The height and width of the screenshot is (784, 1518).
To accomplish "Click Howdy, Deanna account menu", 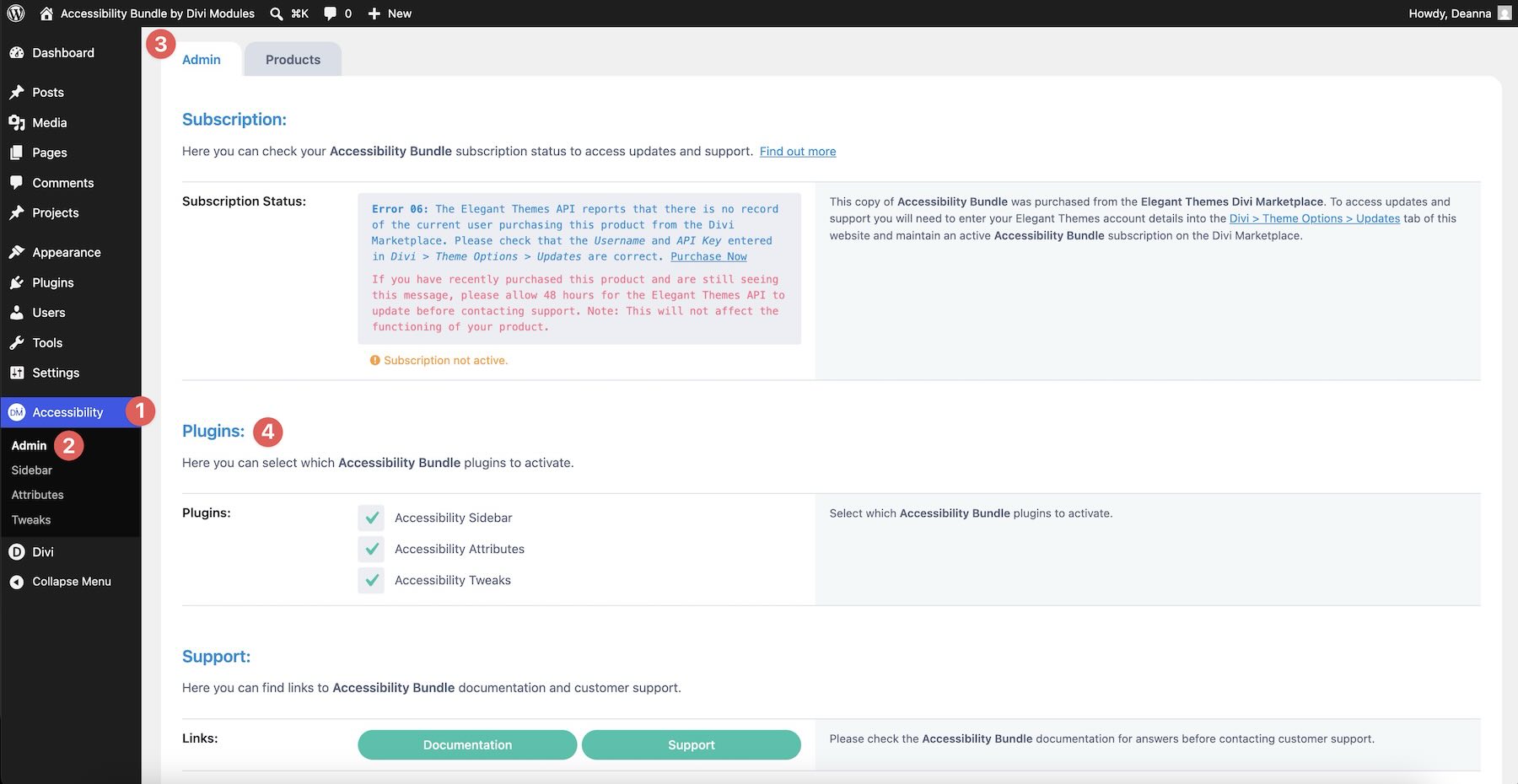I will pyautogui.click(x=1450, y=13).
